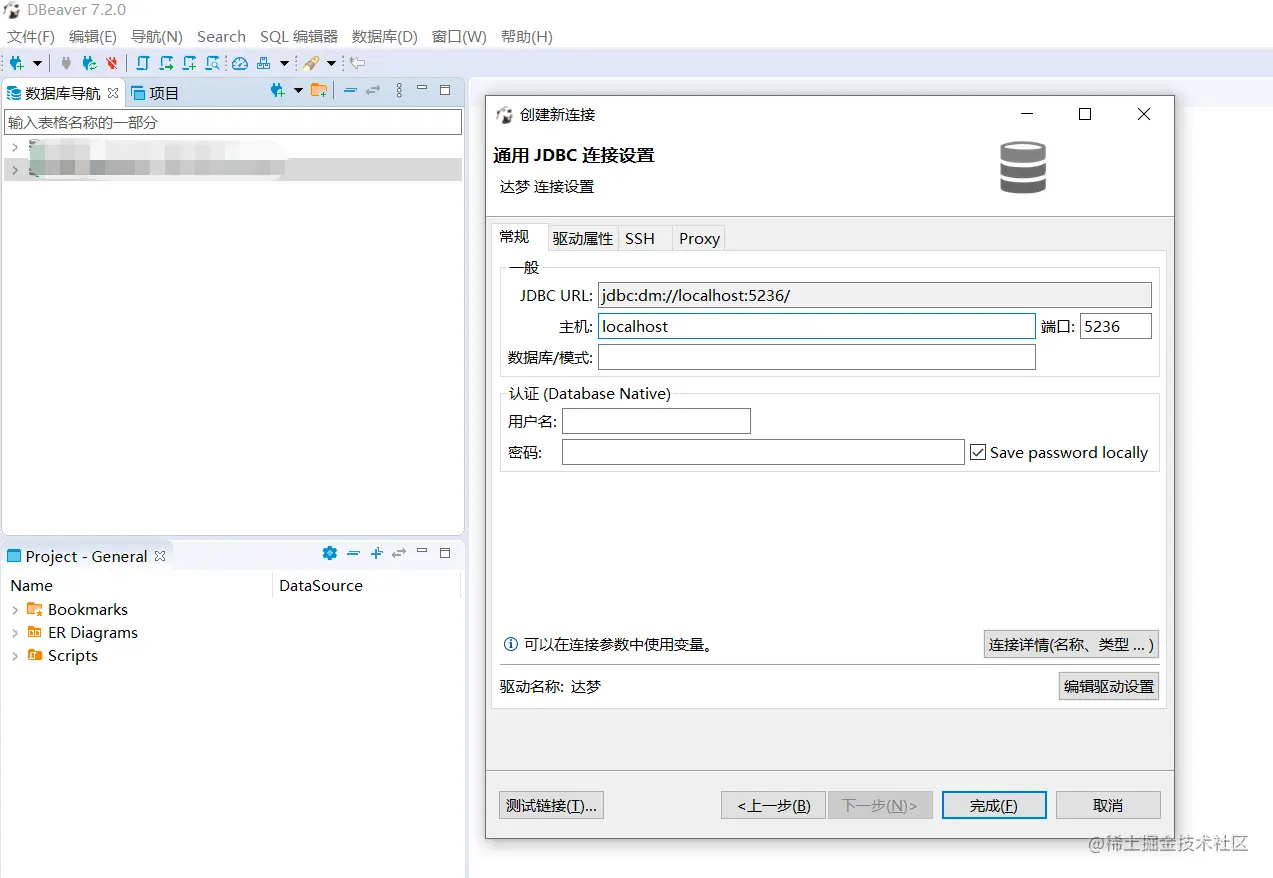
Task: Click 编辑驱动设置 button
Action: [1109, 686]
